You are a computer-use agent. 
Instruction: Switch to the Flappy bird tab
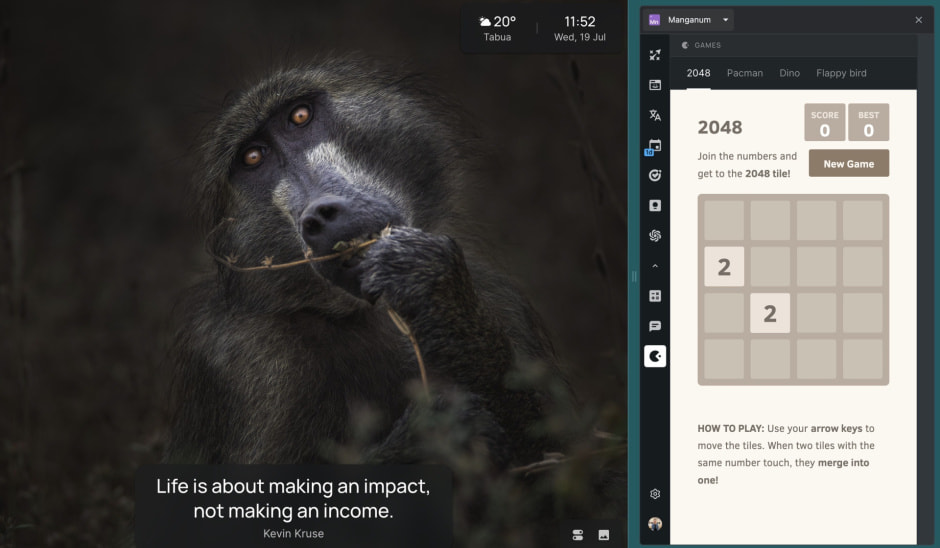tap(841, 73)
